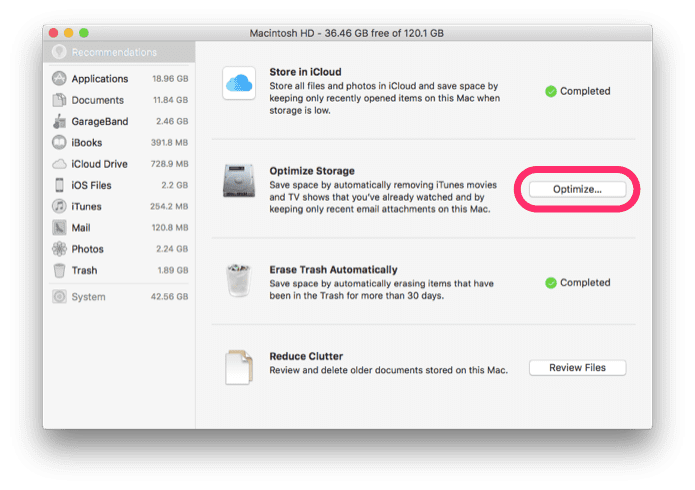Screen dimensions: 695x490
Task: Click the 42.56 GB System size
Action: point(169,296)
